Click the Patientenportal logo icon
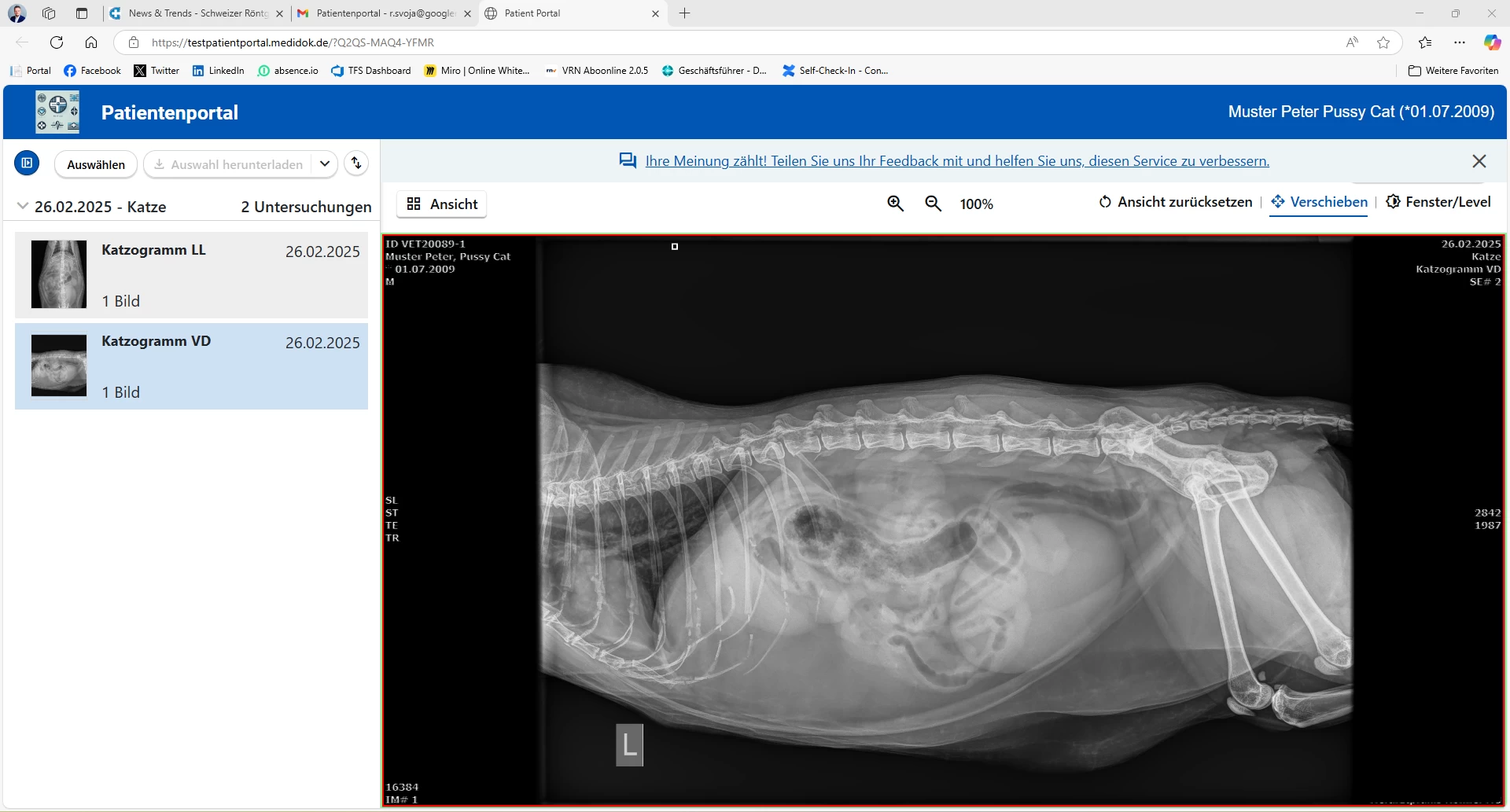This screenshot has height=812, width=1510. coord(57,112)
